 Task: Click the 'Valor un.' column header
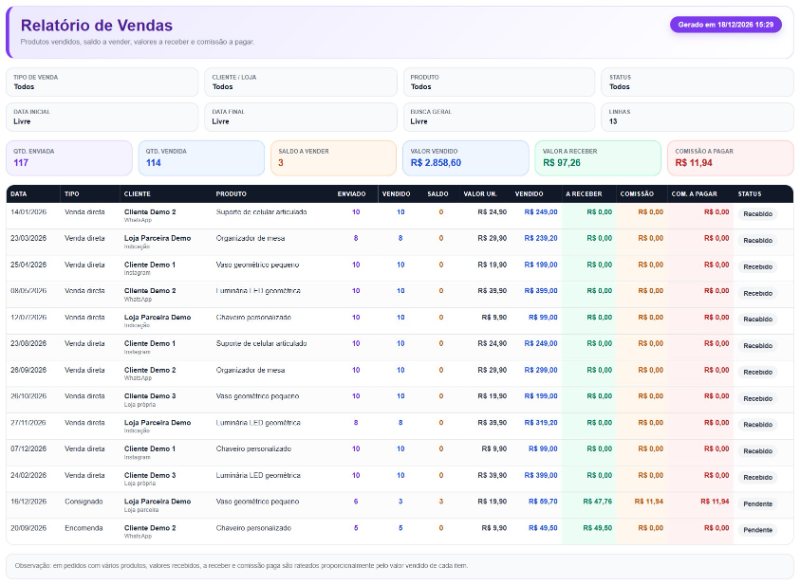(x=480, y=194)
